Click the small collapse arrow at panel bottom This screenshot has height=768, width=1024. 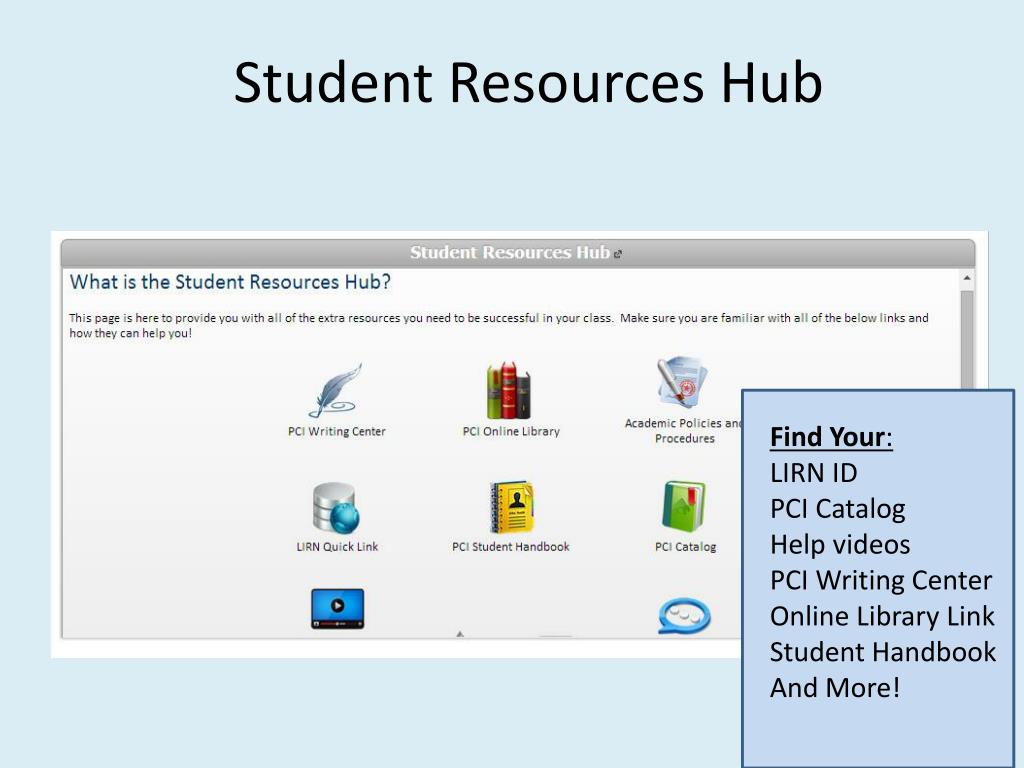coord(460,634)
